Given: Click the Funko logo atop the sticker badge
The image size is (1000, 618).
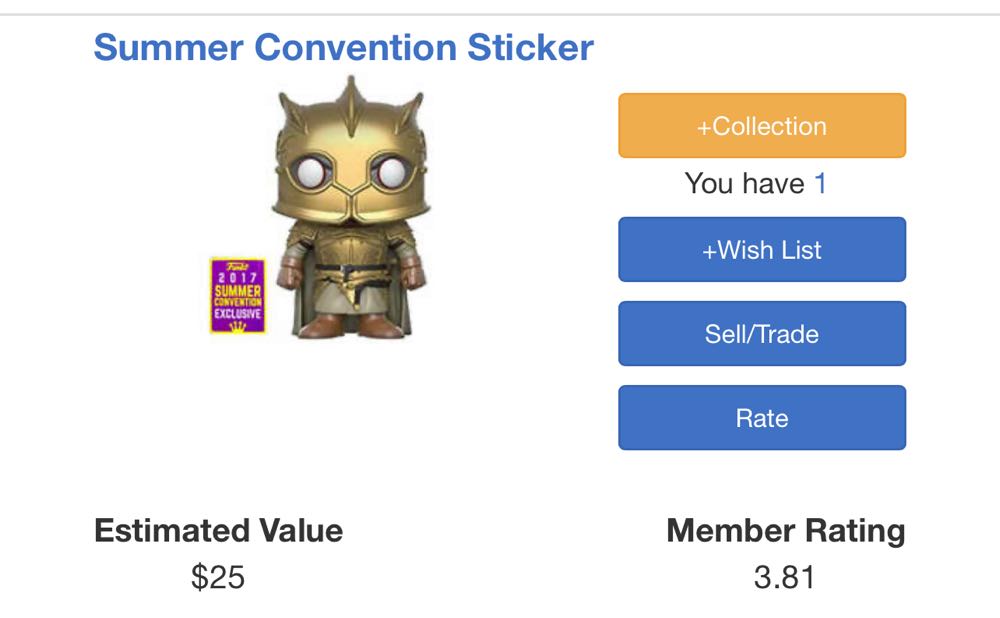Looking at the screenshot, I should pos(236,266).
